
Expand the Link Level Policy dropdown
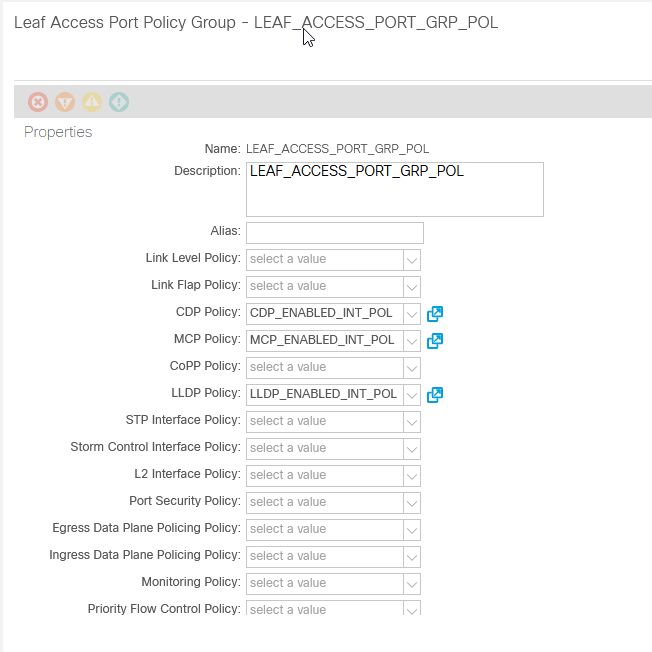[x=411, y=260]
